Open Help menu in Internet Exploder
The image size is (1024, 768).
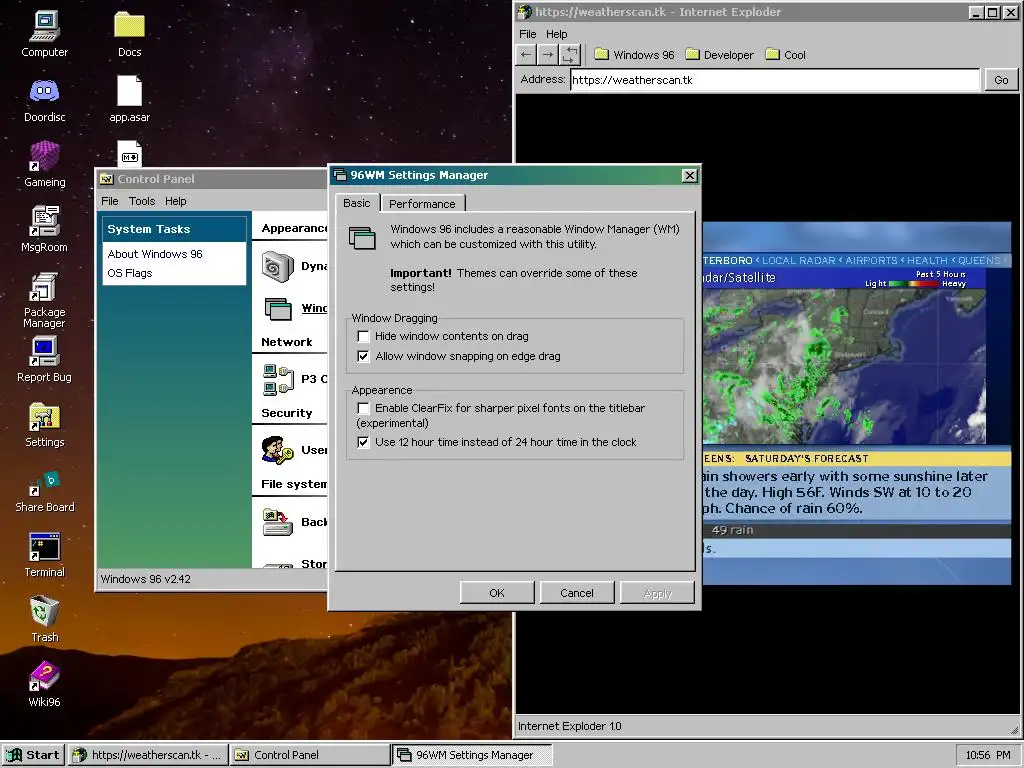(556, 34)
